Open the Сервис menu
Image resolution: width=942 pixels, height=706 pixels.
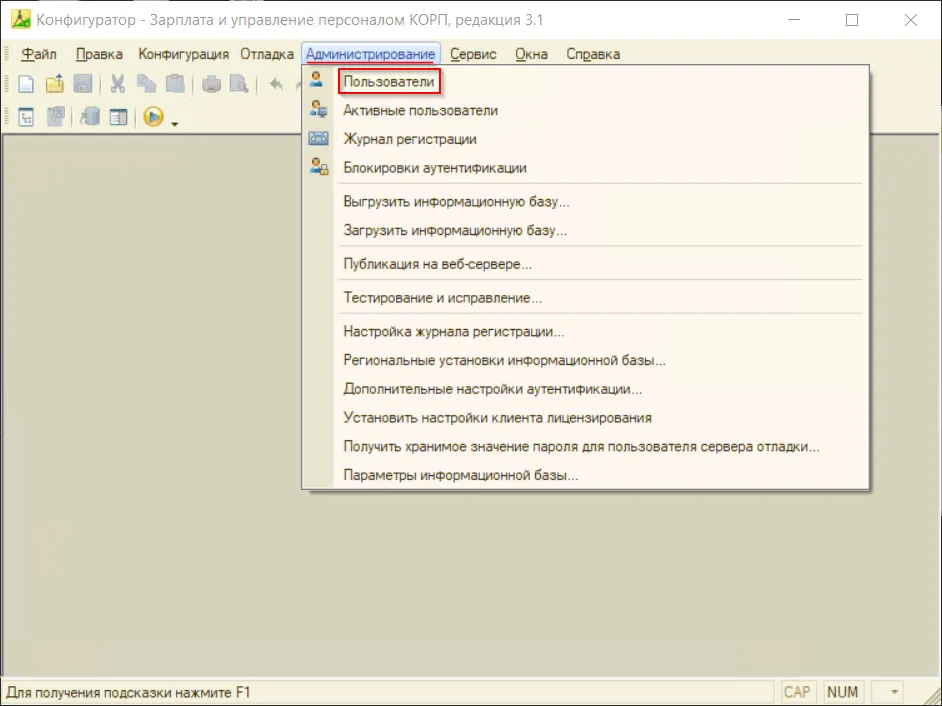click(x=473, y=54)
